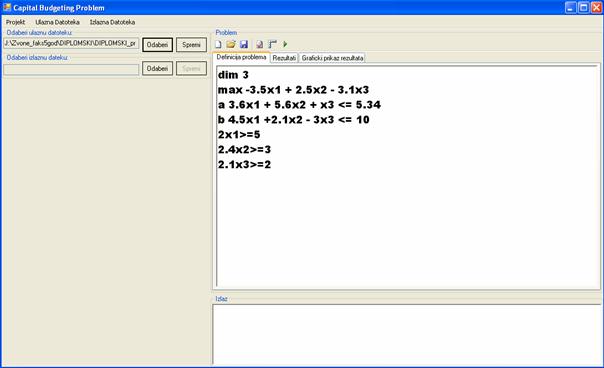The image size is (604, 368).
Task: Click constraint line 'a 3.6x1 + 5.6x2 + x3 <= 5.34'
Action: coord(299,105)
